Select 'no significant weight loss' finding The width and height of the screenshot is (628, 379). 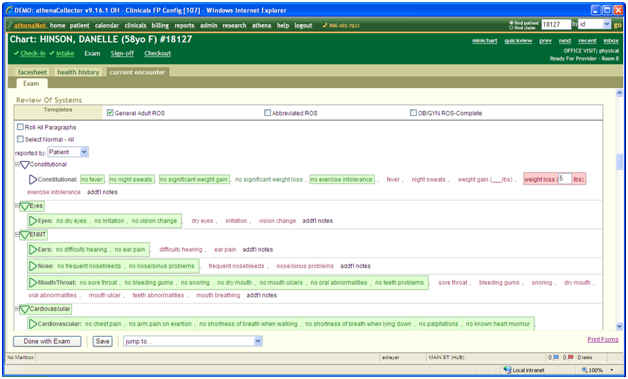tap(269, 179)
